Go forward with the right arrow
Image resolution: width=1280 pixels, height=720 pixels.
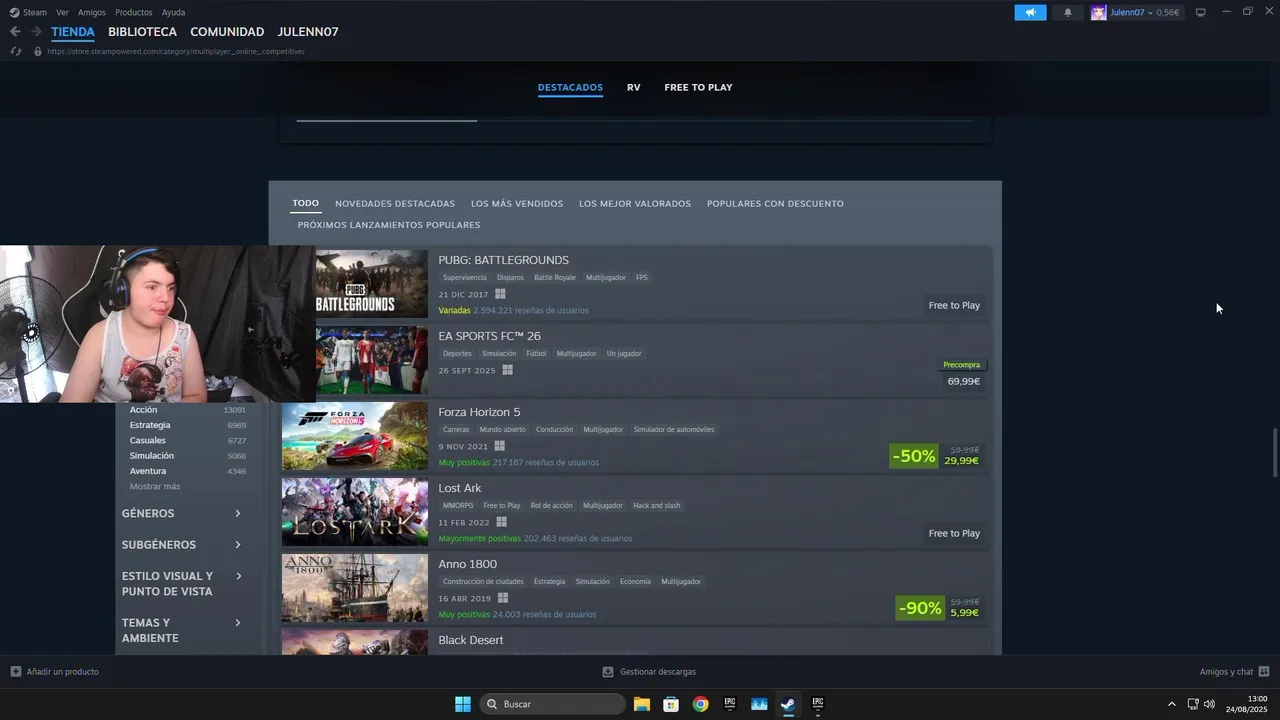coord(36,32)
